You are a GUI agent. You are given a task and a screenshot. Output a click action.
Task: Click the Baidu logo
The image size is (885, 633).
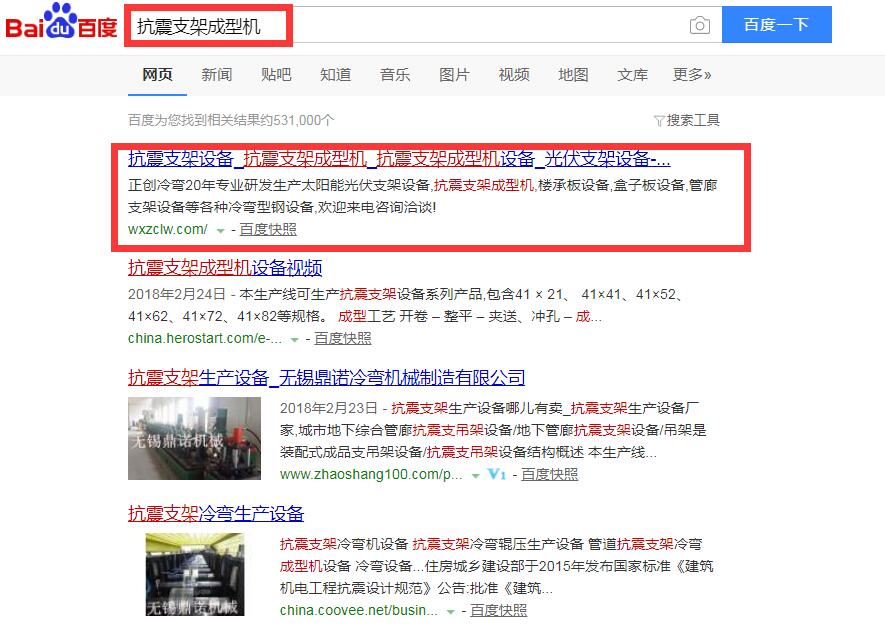62,27
